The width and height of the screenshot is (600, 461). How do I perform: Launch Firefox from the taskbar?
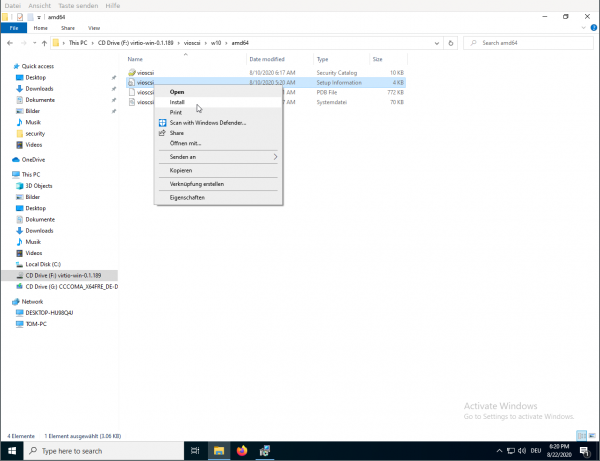[242, 451]
